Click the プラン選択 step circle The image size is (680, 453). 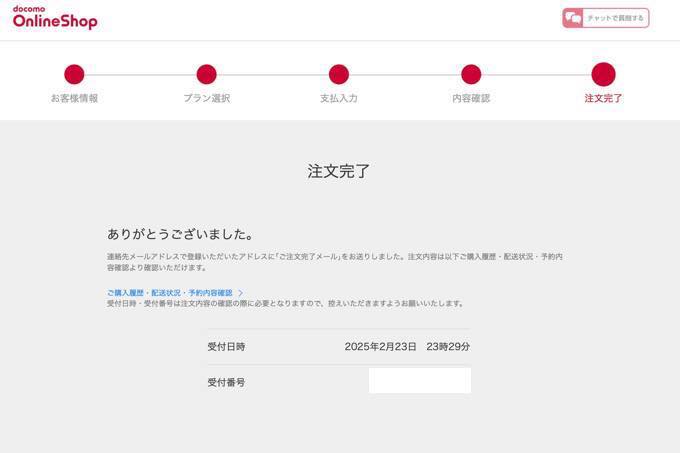[x=206, y=74]
